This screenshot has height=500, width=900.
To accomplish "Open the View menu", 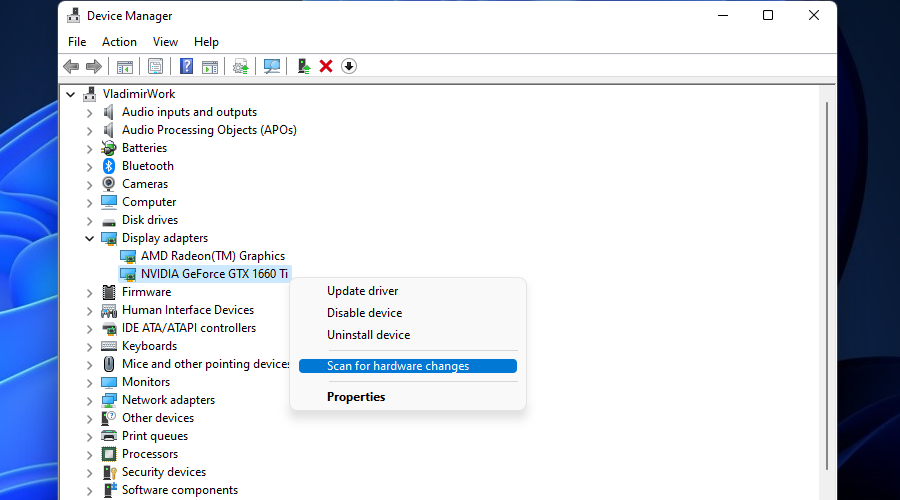I will (x=165, y=42).
